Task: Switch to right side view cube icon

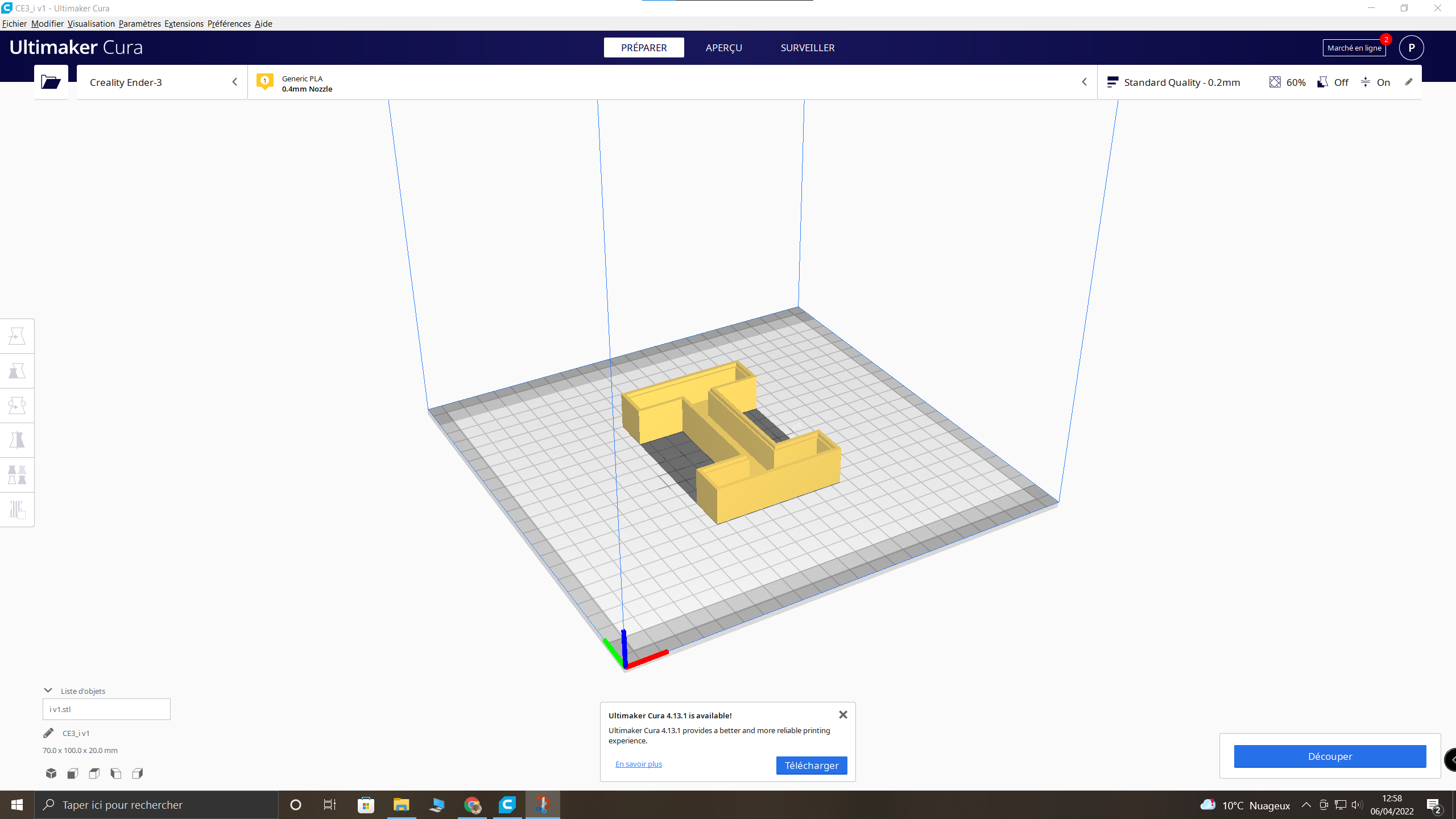Action: point(138,773)
